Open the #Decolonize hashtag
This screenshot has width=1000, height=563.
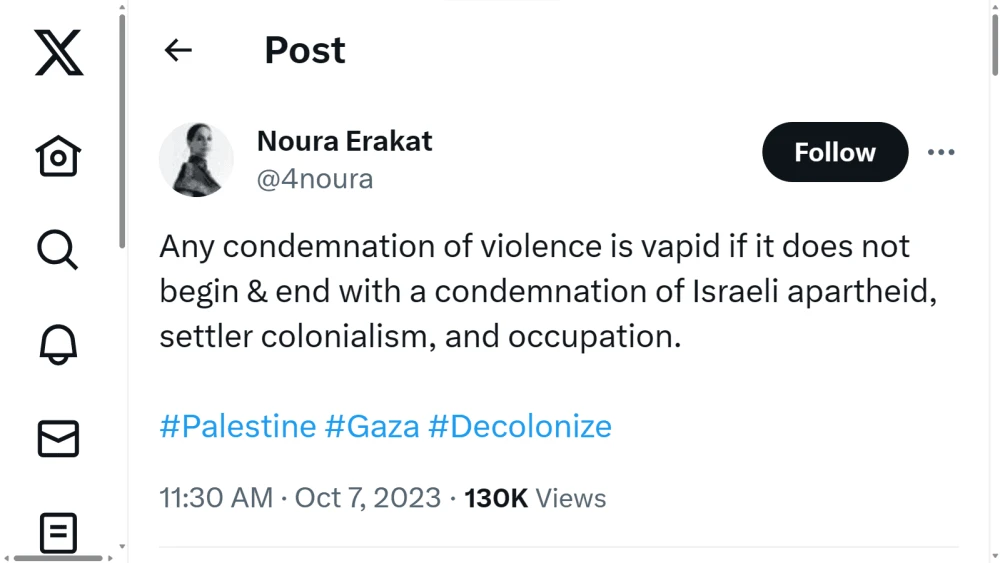520,426
